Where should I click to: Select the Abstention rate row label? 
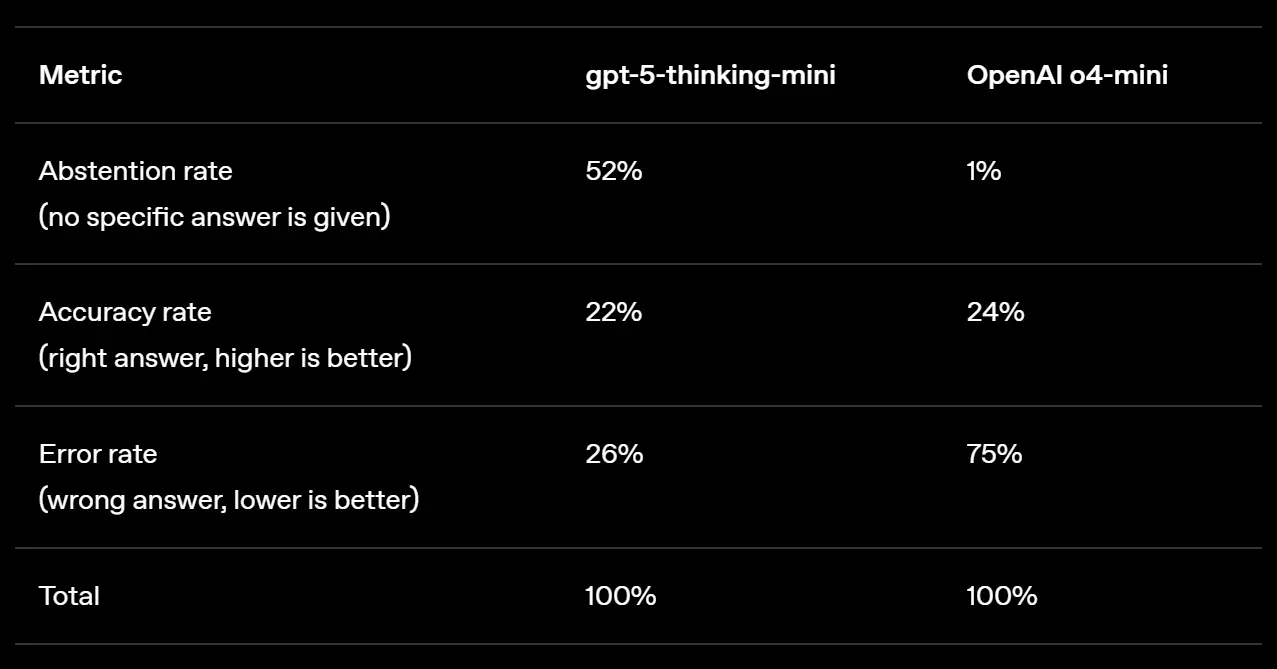(135, 171)
